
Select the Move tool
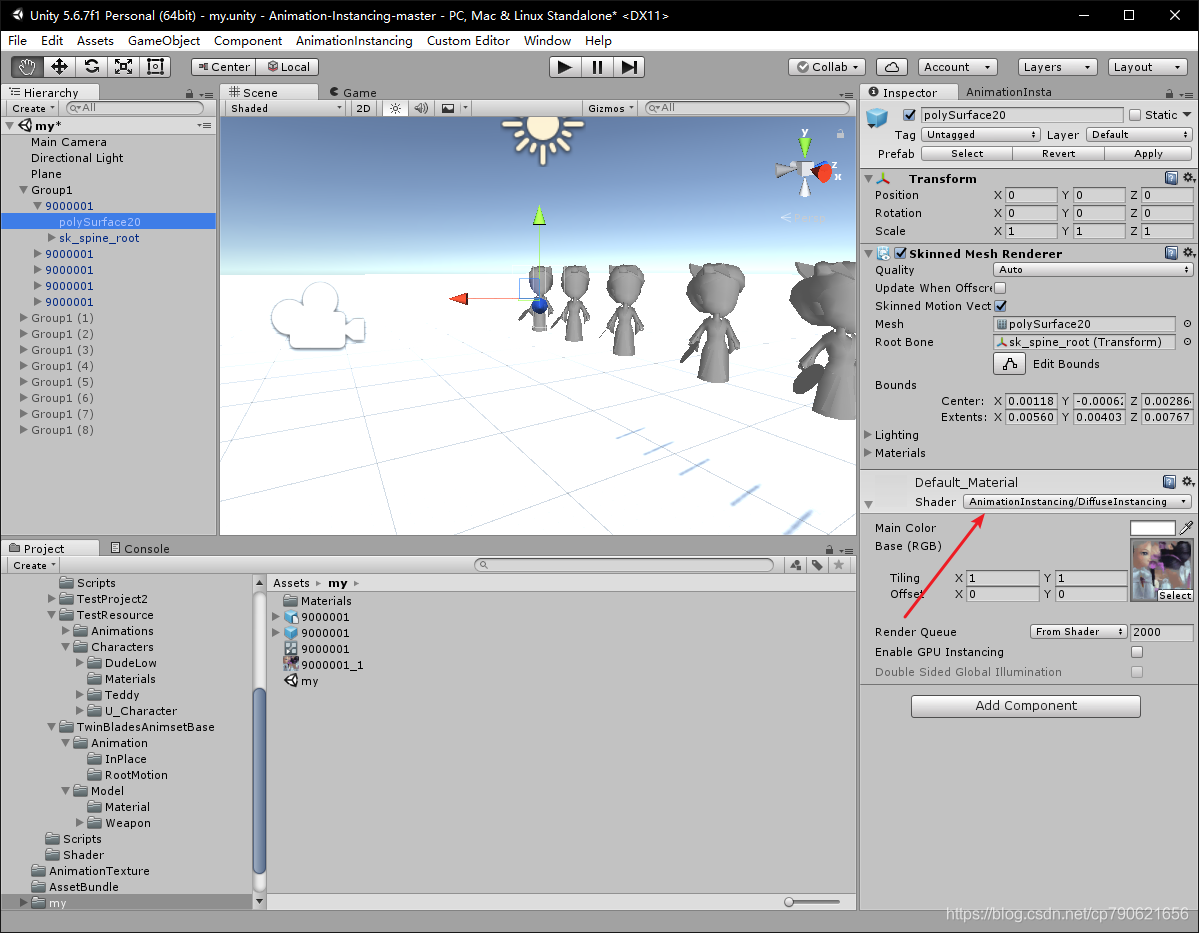click(59, 66)
